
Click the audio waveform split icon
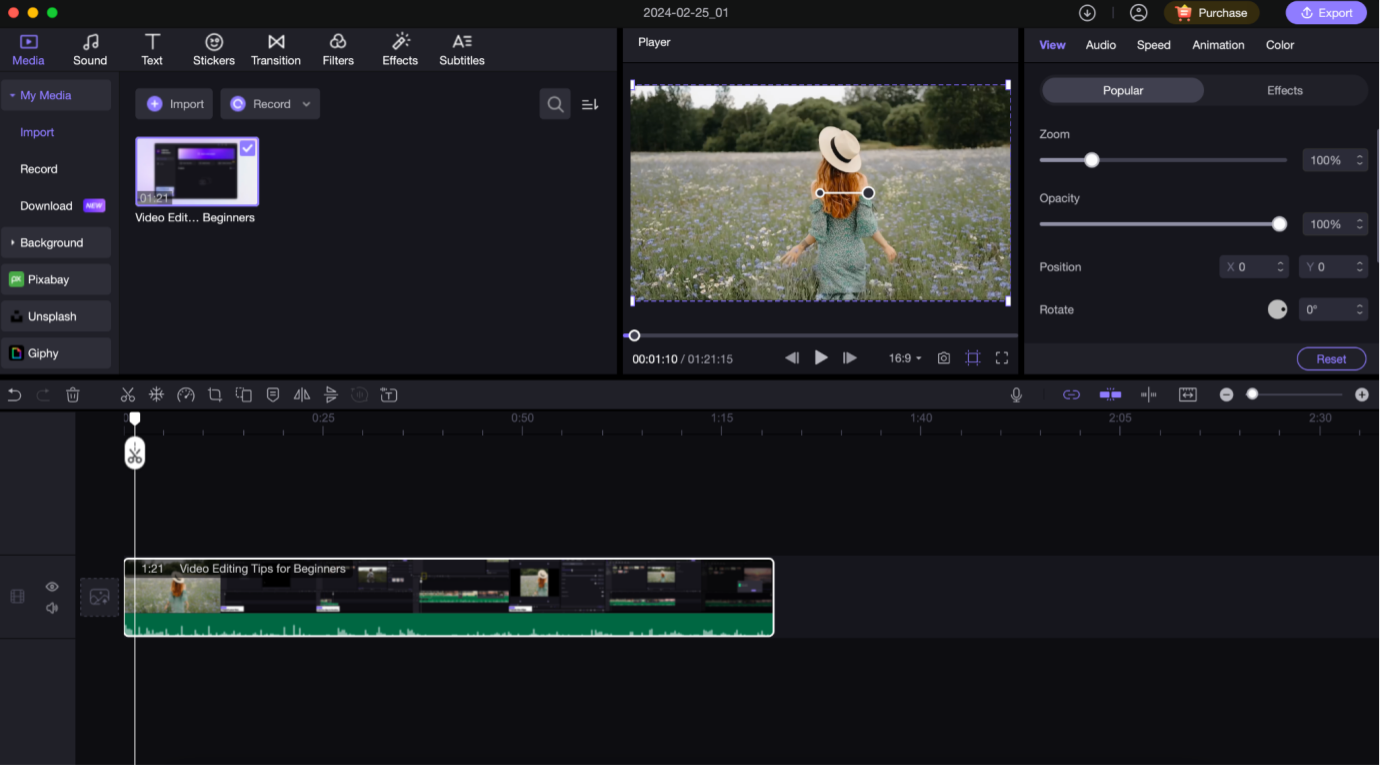[1150, 396]
